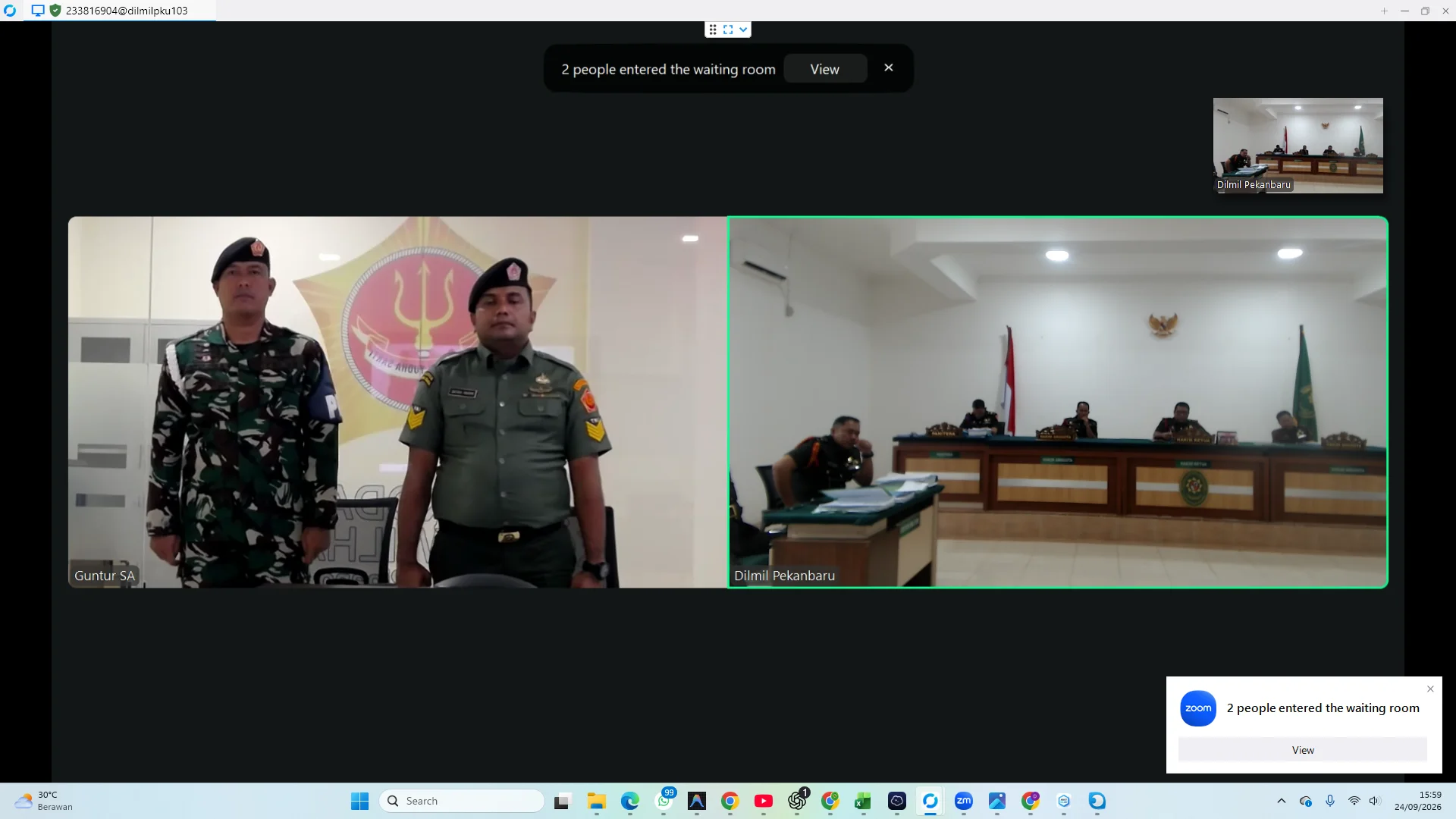Open volume control from system tray

pos(1375,801)
